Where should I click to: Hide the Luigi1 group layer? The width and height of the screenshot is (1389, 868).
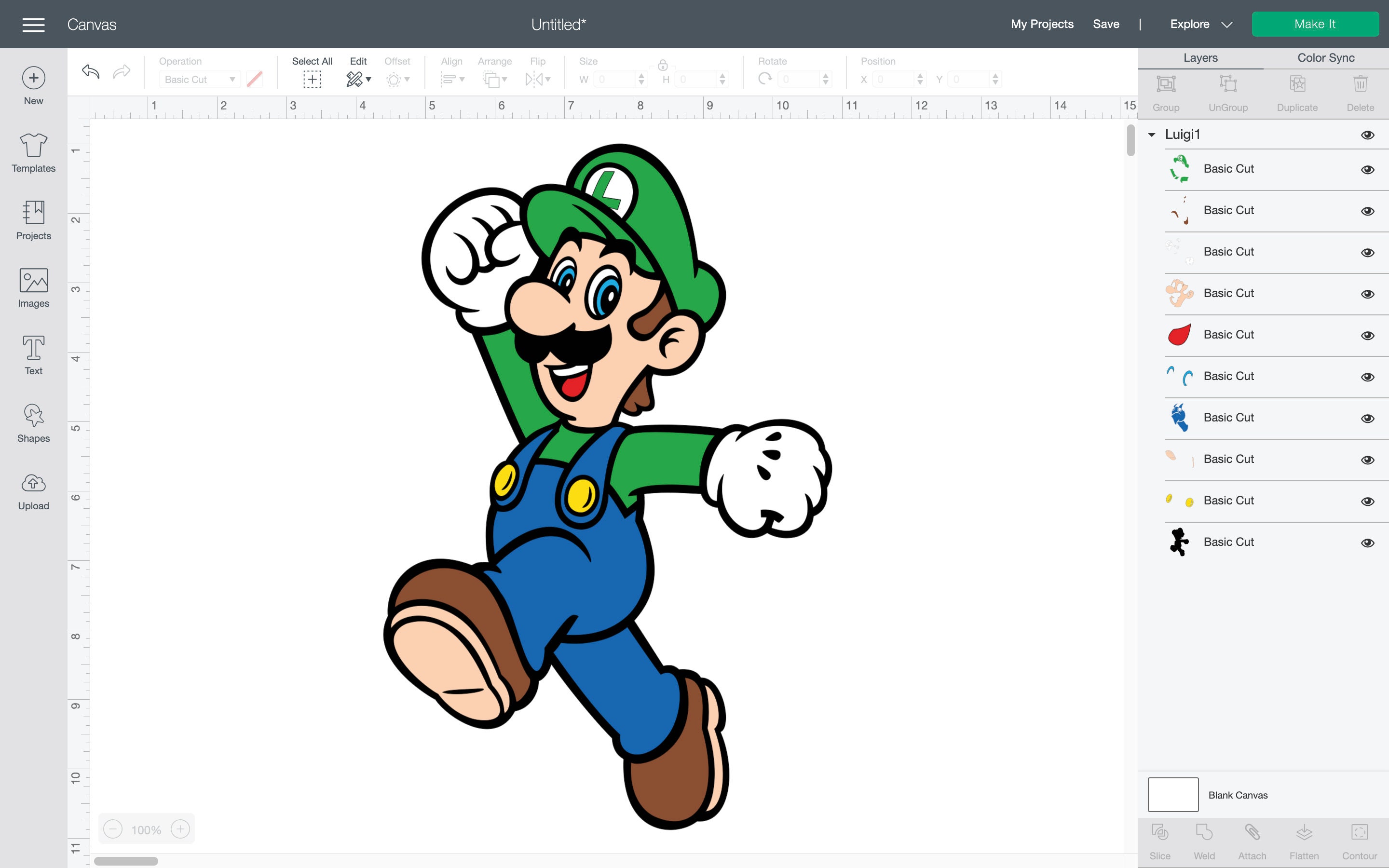[1368, 135]
